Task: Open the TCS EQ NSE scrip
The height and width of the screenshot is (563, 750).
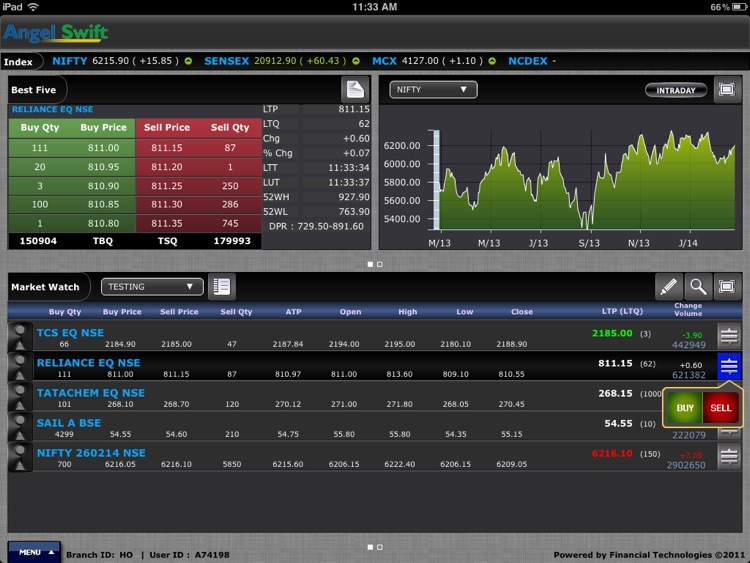Action: (70, 332)
